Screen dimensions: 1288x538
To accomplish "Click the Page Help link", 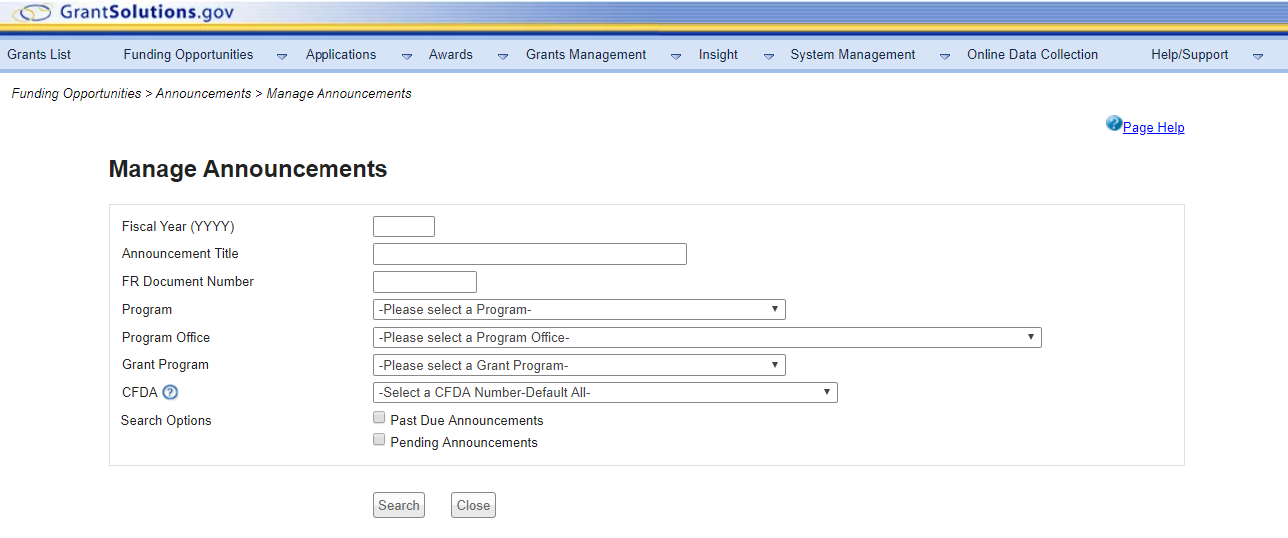I will tap(1153, 128).
